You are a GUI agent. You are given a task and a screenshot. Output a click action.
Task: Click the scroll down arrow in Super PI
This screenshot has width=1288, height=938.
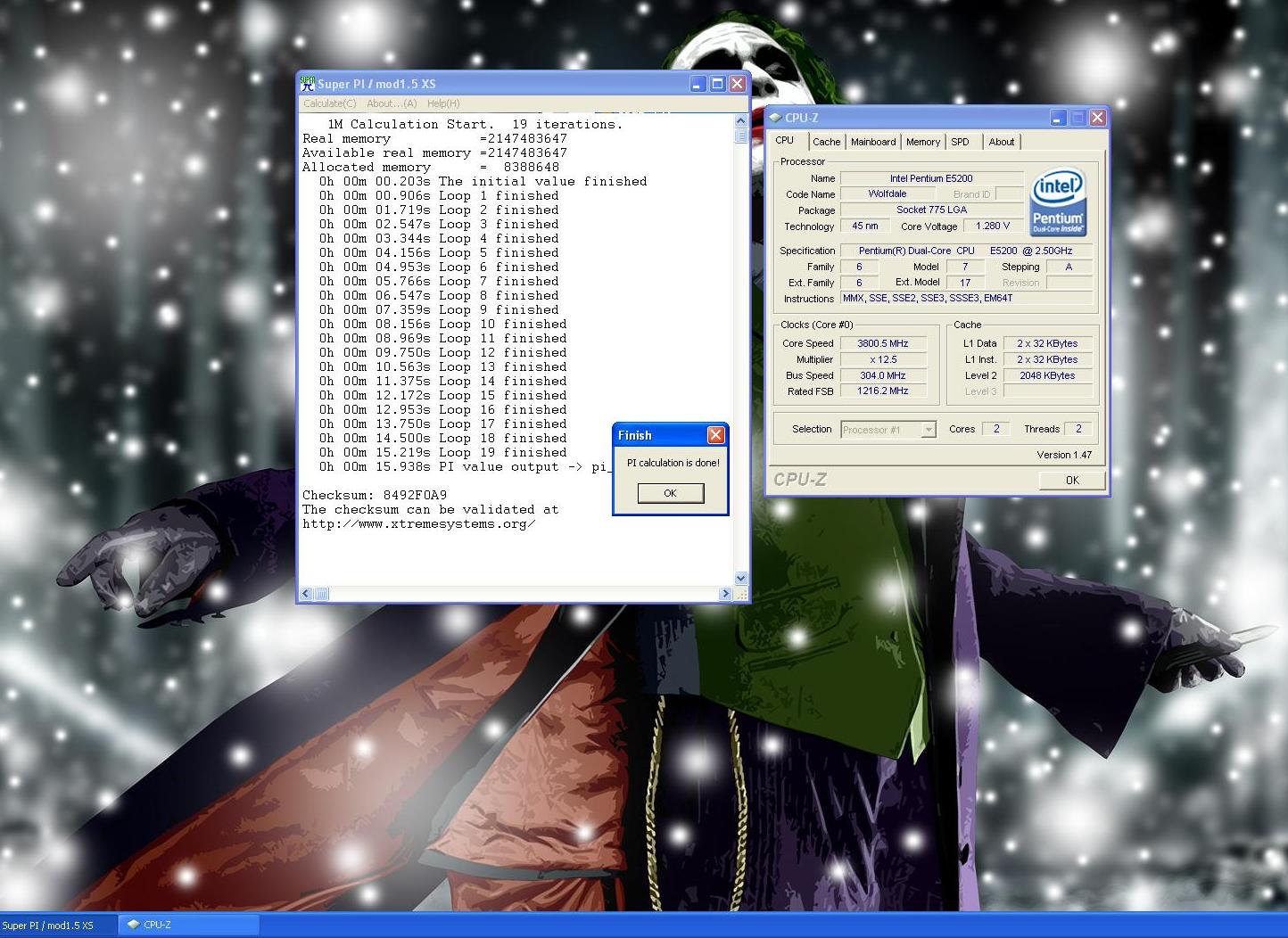coord(740,579)
